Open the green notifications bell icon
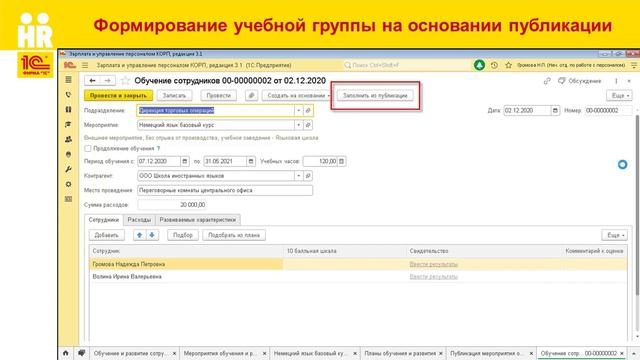The width and height of the screenshot is (640, 360). click(x=479, y=65)
